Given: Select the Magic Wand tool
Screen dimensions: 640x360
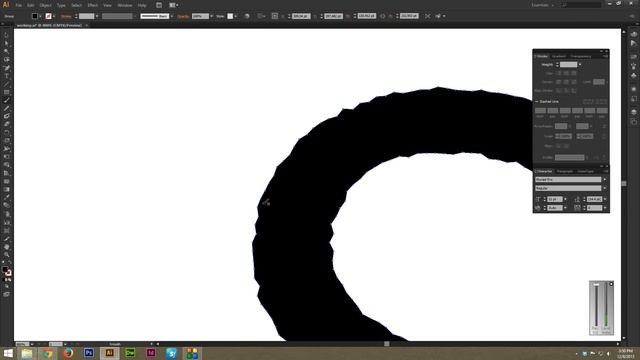Looking at the screenshot, I should pyautogui.click(x=7, y=51).
